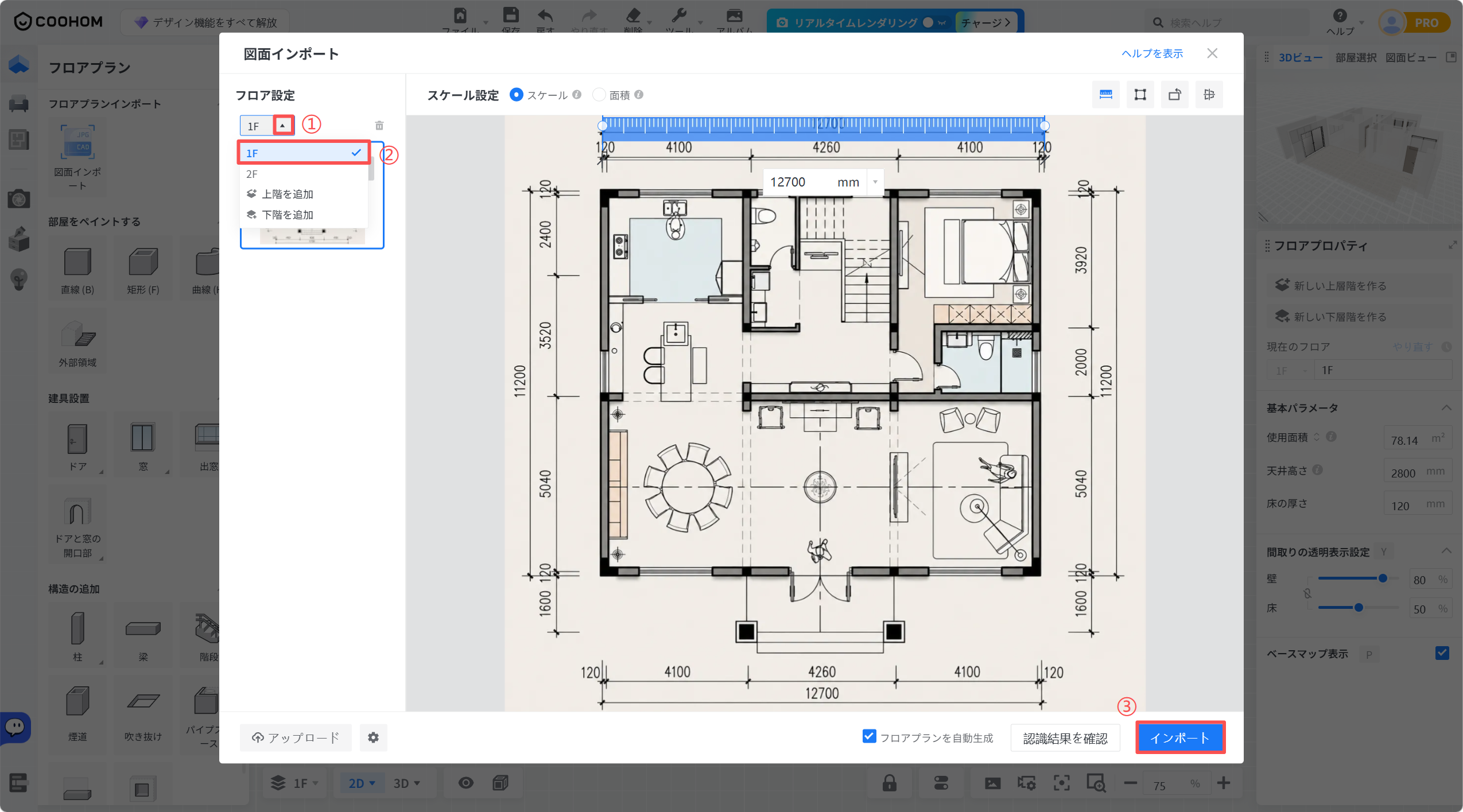Click 新しい上層階を作る button
Viewport: 1463px width, 812px height.
[1359, 285]
